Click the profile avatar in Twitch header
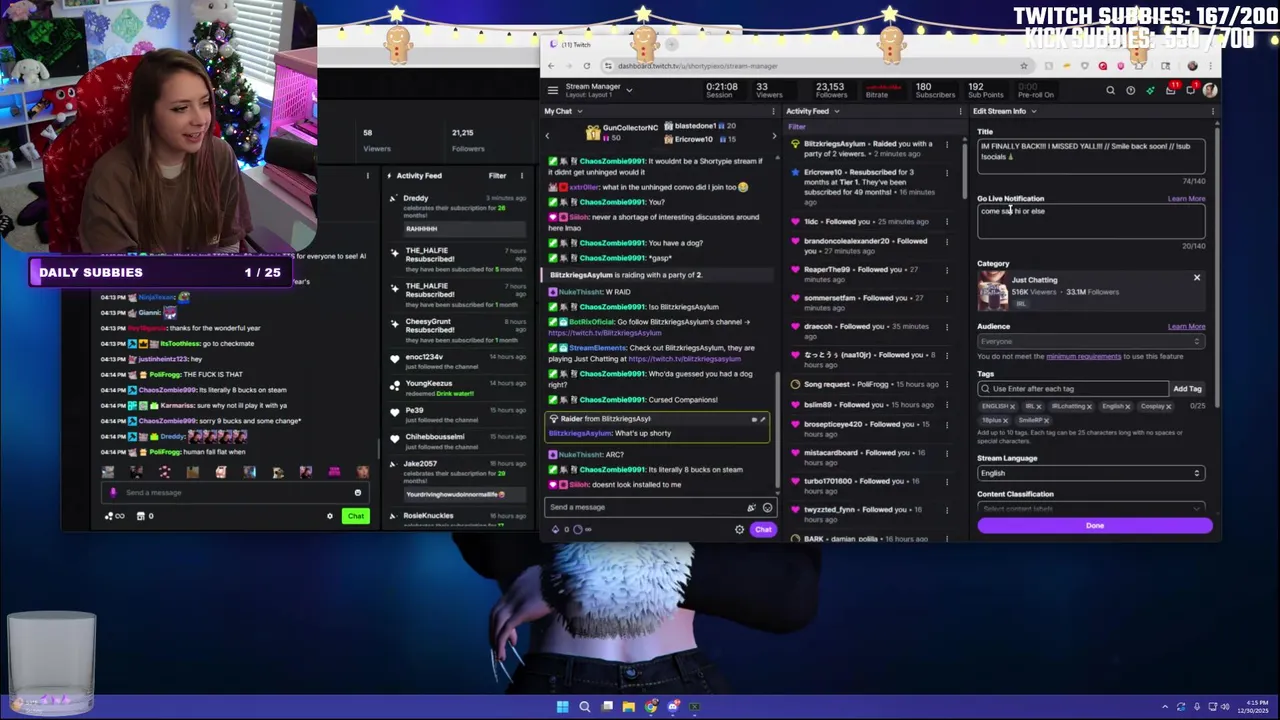 [1209, 90]
